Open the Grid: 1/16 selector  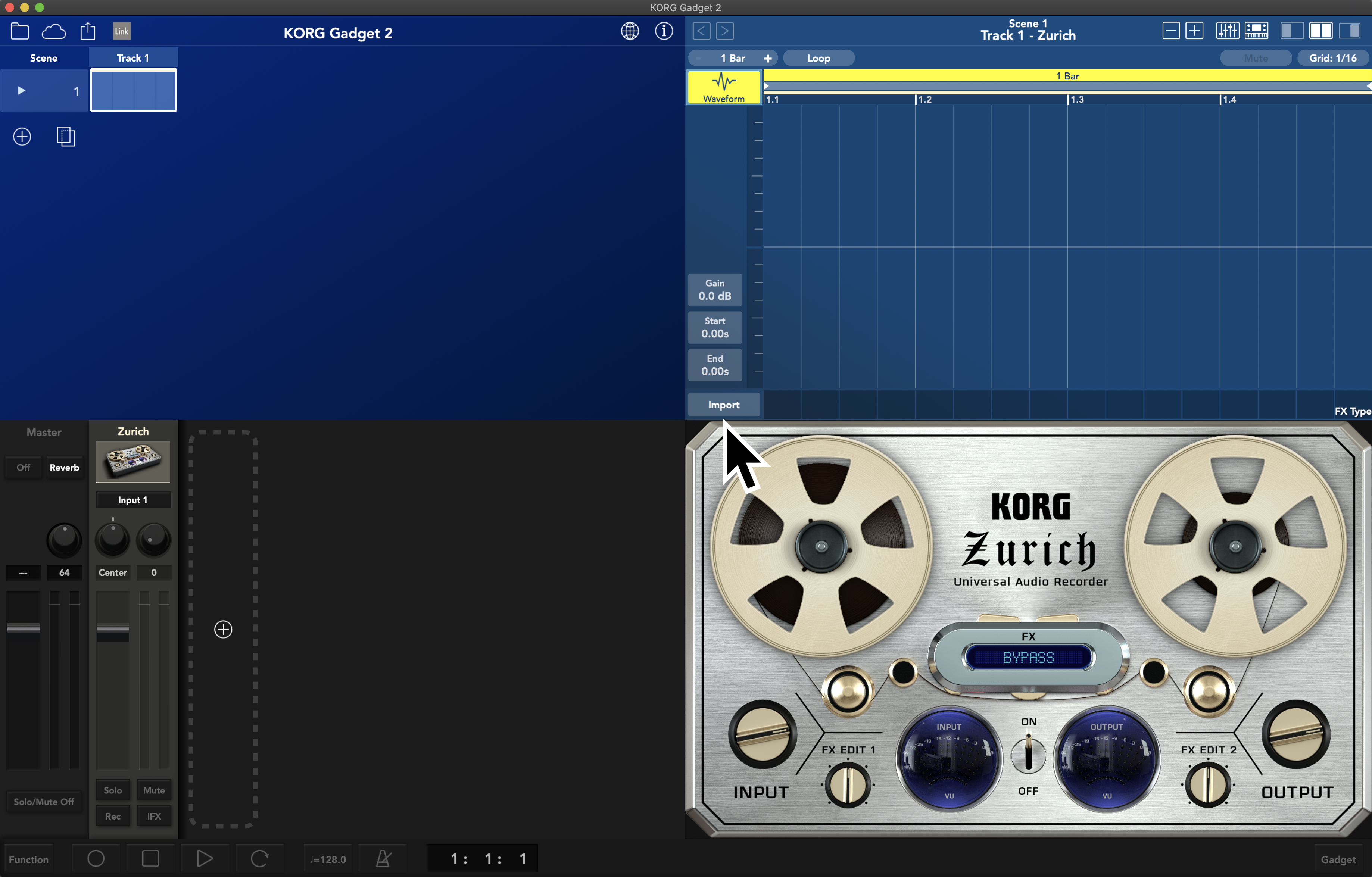[1333, 58]
